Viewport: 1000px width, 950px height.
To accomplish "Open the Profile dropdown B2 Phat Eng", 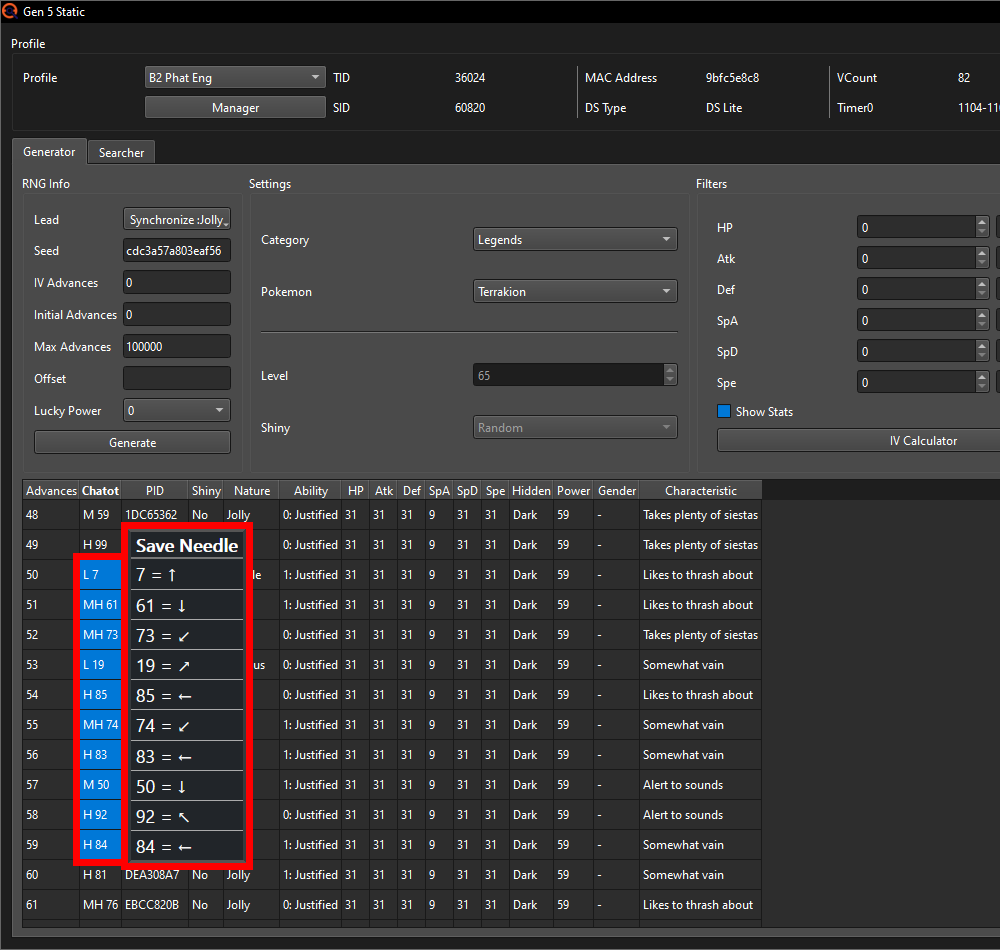I will 235,77.
